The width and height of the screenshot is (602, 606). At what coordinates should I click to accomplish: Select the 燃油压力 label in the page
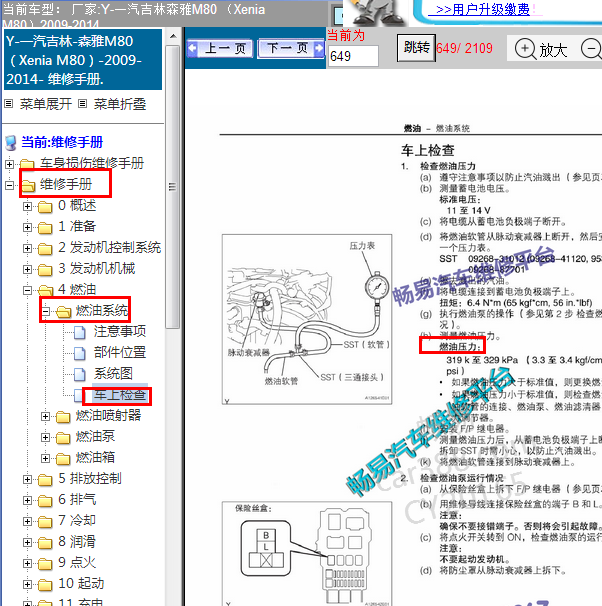(x=460, y=347)
